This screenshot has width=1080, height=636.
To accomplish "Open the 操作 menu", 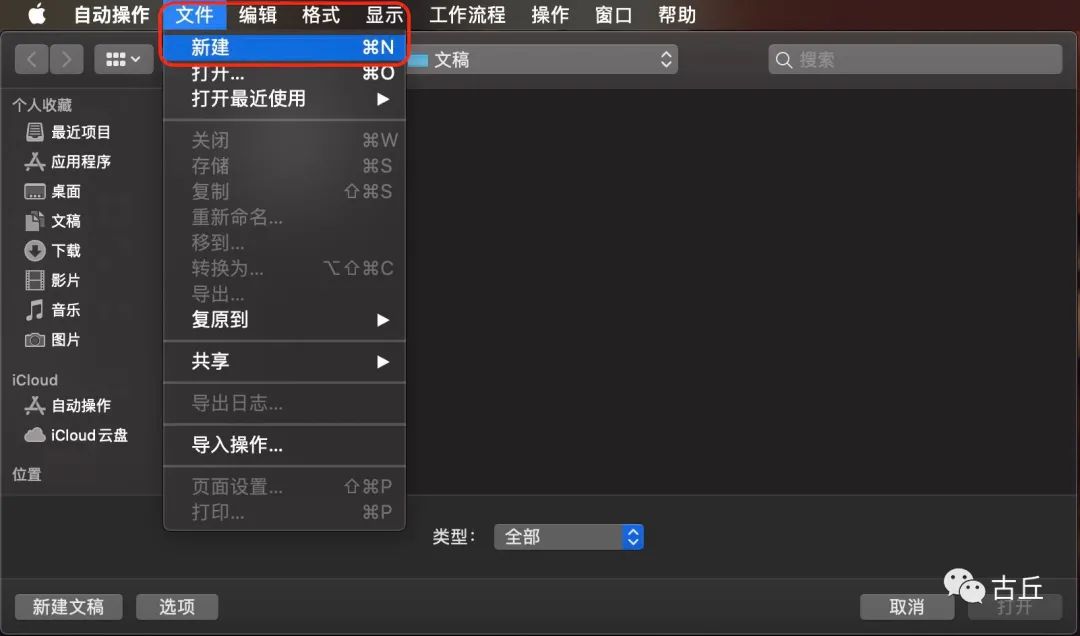I will (550, 14).
